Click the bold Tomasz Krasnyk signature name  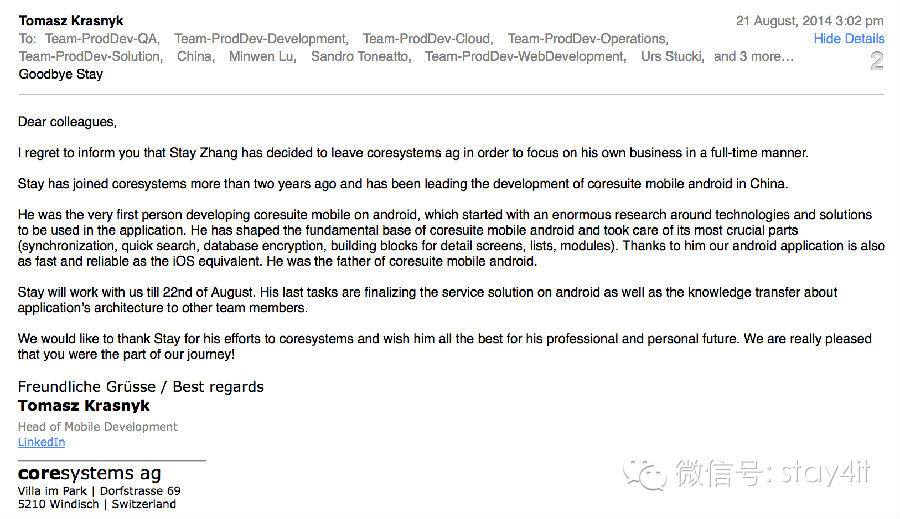[84, 405]
